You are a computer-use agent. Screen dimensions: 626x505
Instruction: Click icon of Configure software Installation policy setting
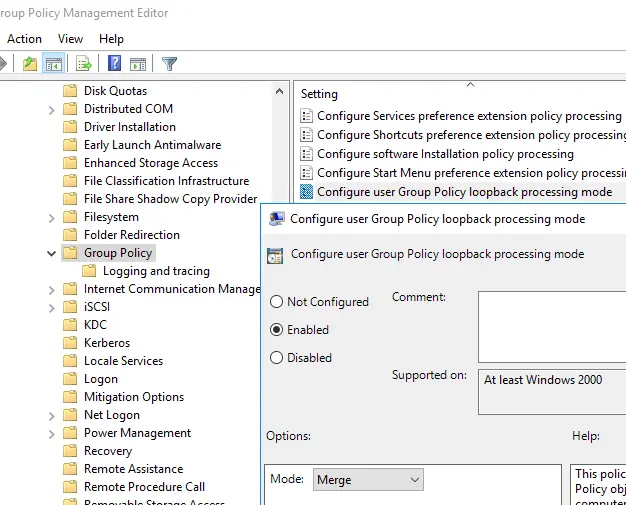(306, 154)
